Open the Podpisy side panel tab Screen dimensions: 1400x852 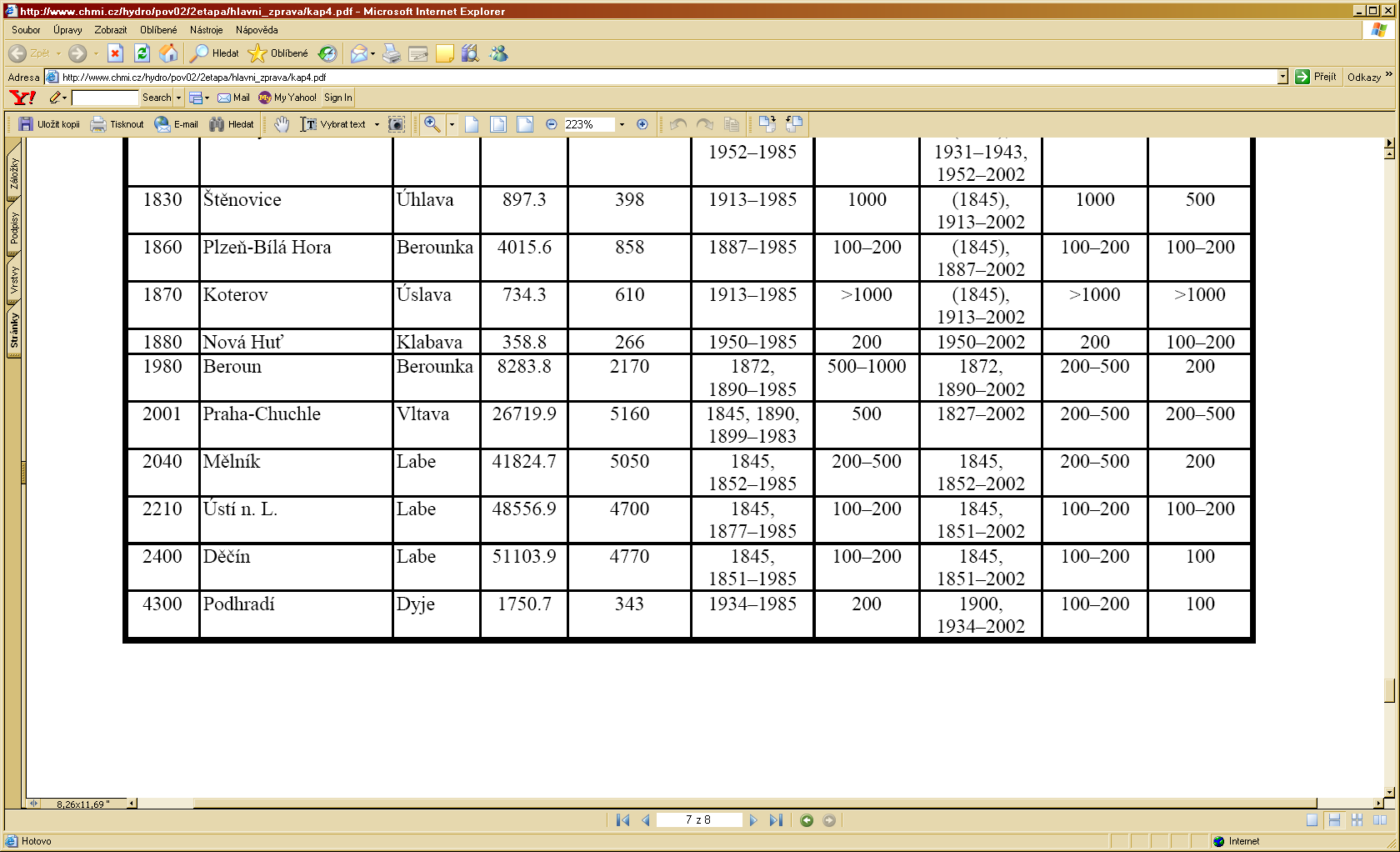click(14, 228)
